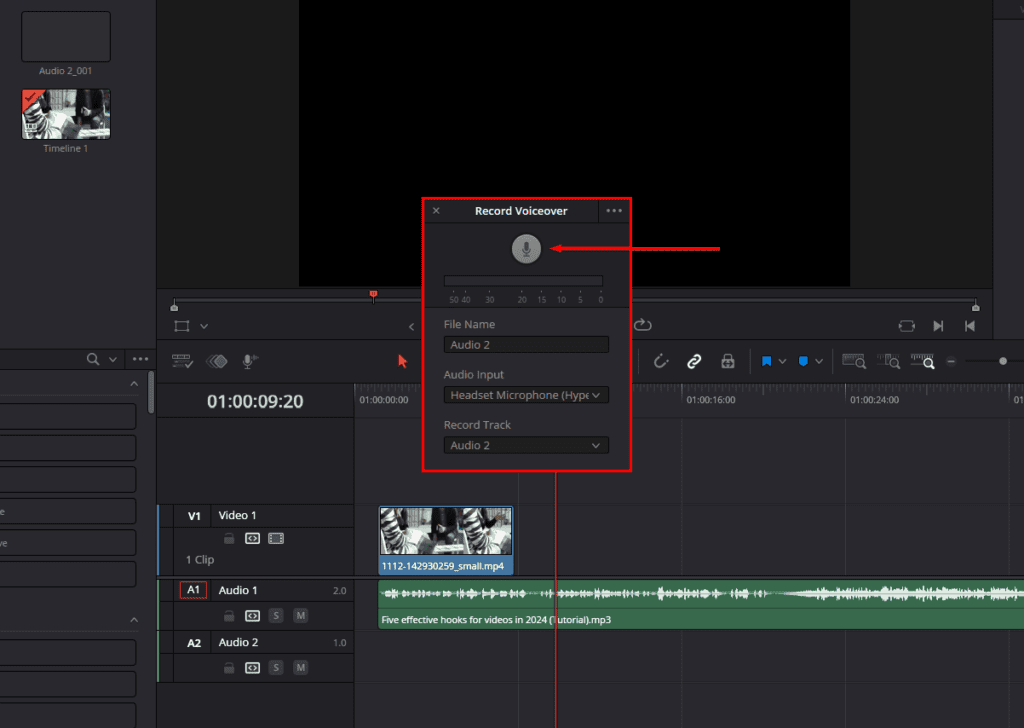
Task: Click the position lock icon in the toolbar
Action: pos(727,361)
